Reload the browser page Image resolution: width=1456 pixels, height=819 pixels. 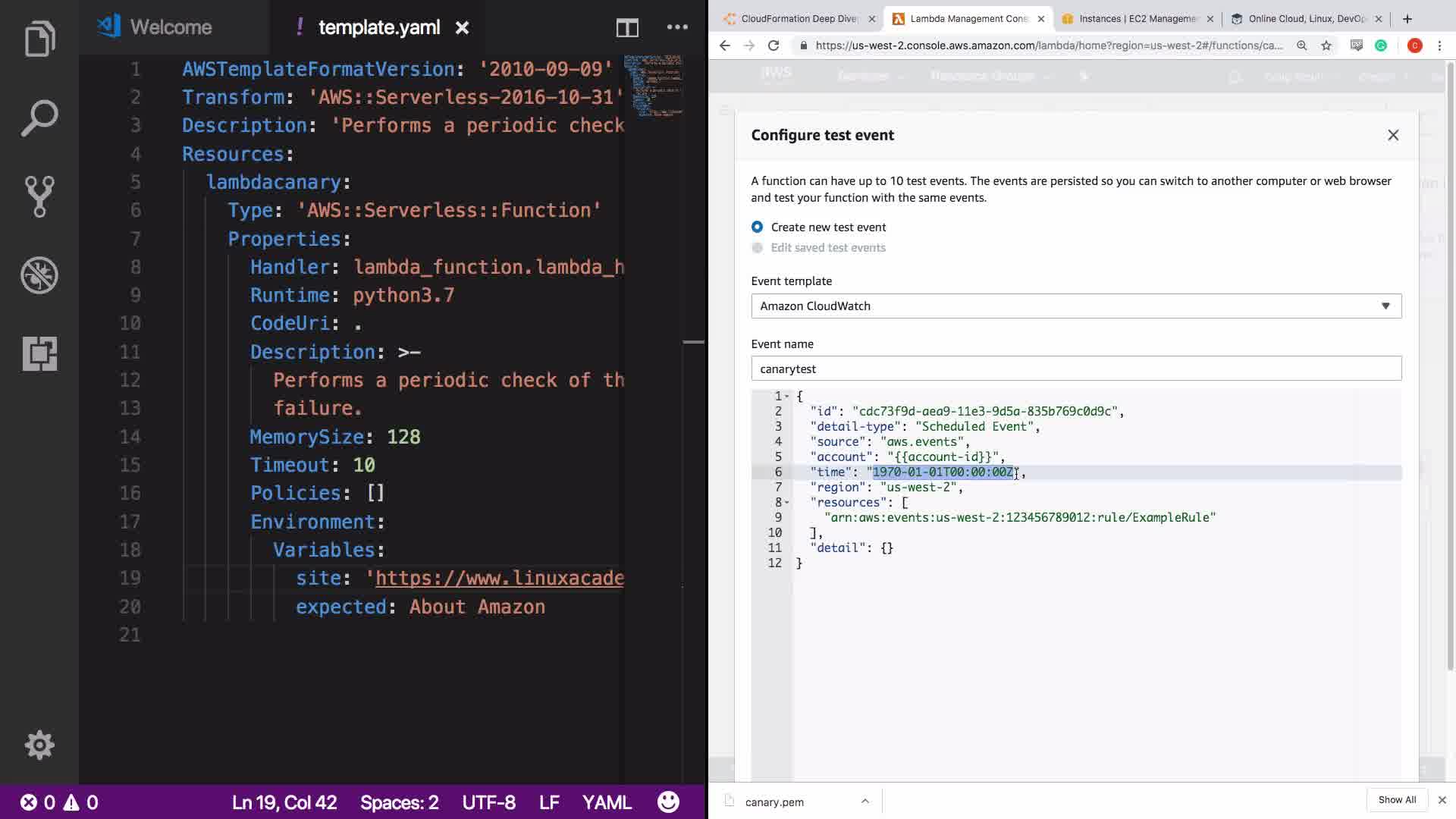[773, 45]
